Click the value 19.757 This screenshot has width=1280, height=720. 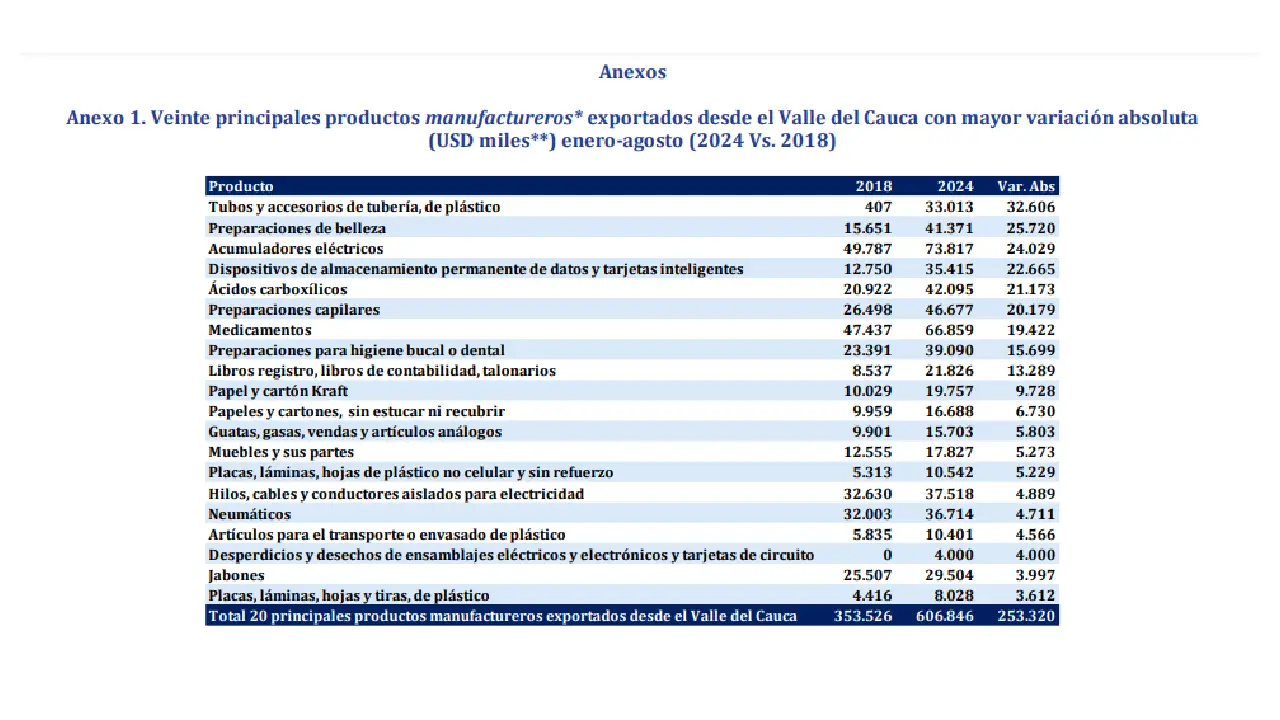(951, 392)
